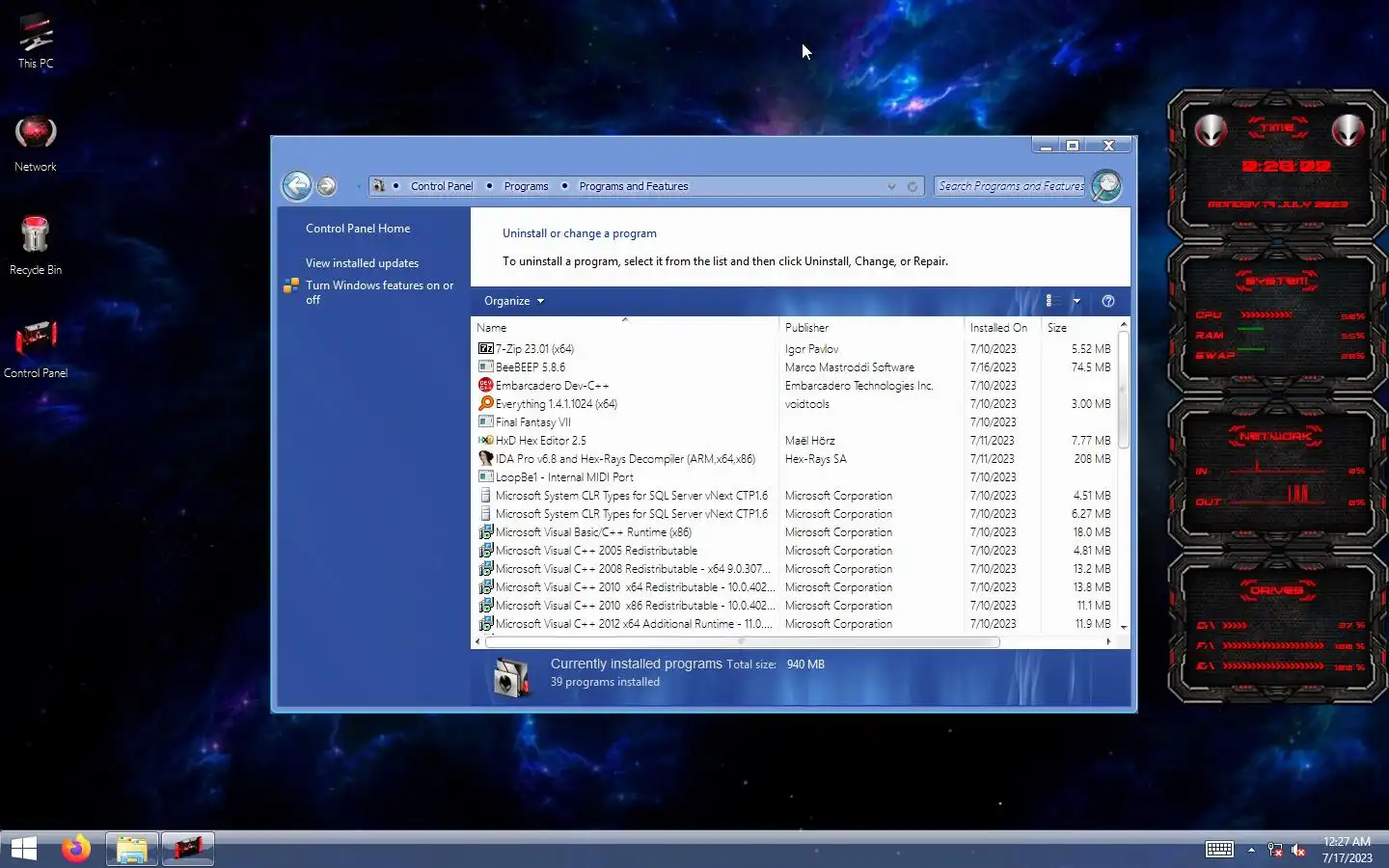Image resolution: width=1389 pixels, height=868 pixels.
Task: Click the Back navigation arrow button
Action: tap(297, 185)
